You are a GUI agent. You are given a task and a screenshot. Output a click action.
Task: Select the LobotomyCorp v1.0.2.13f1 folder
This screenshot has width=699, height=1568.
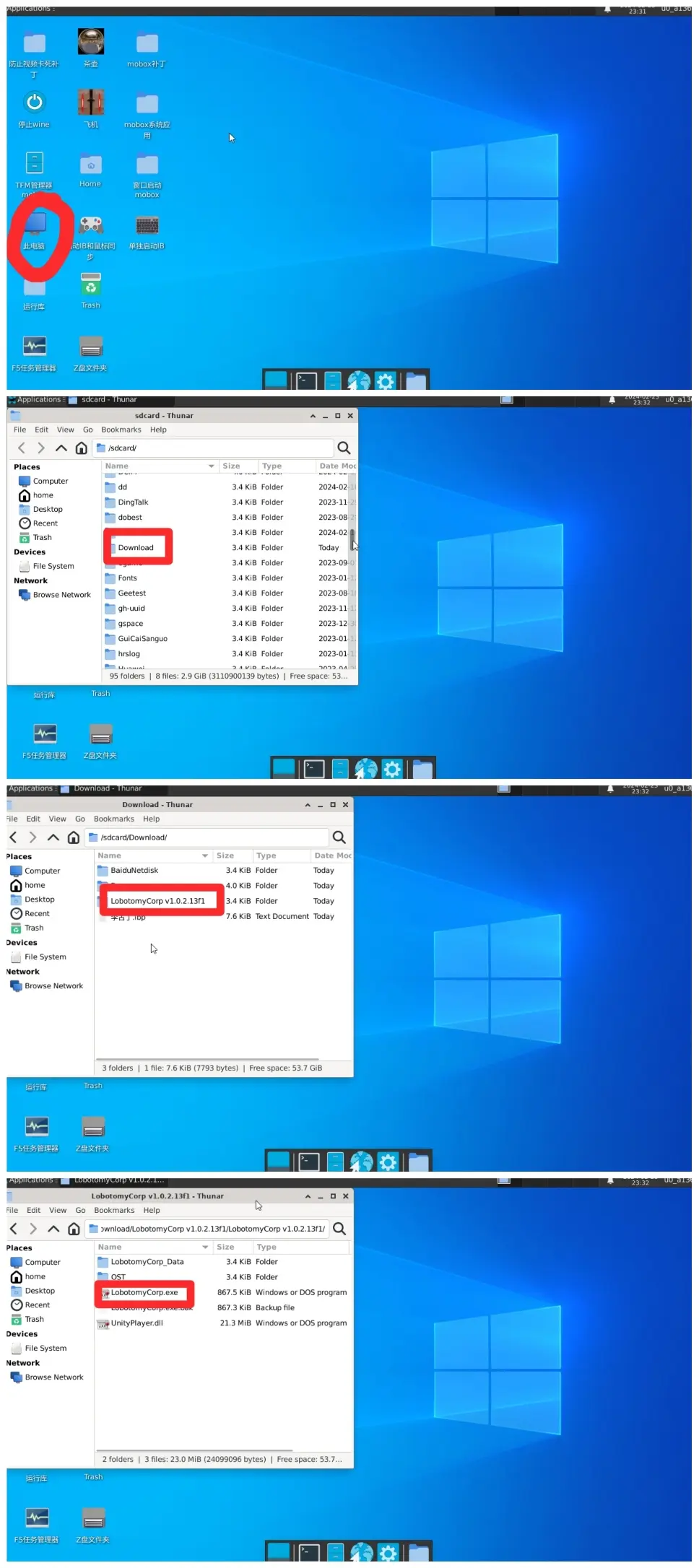[x=157, y=901]
